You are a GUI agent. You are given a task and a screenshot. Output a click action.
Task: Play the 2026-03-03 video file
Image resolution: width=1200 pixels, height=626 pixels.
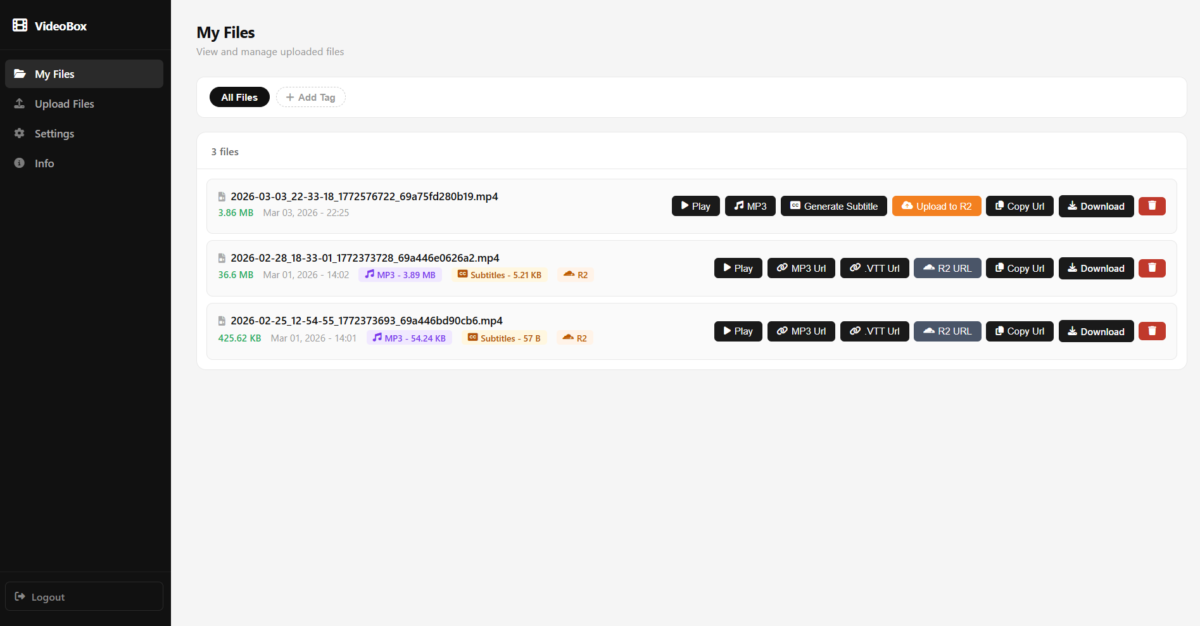[x=695, y=206]
